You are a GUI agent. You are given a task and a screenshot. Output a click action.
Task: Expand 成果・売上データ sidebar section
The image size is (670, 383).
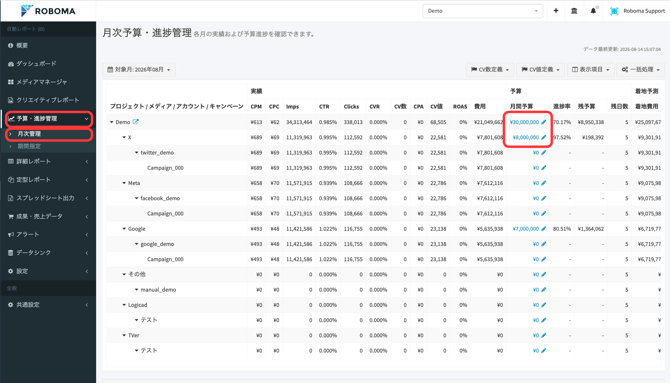[48, 216]
